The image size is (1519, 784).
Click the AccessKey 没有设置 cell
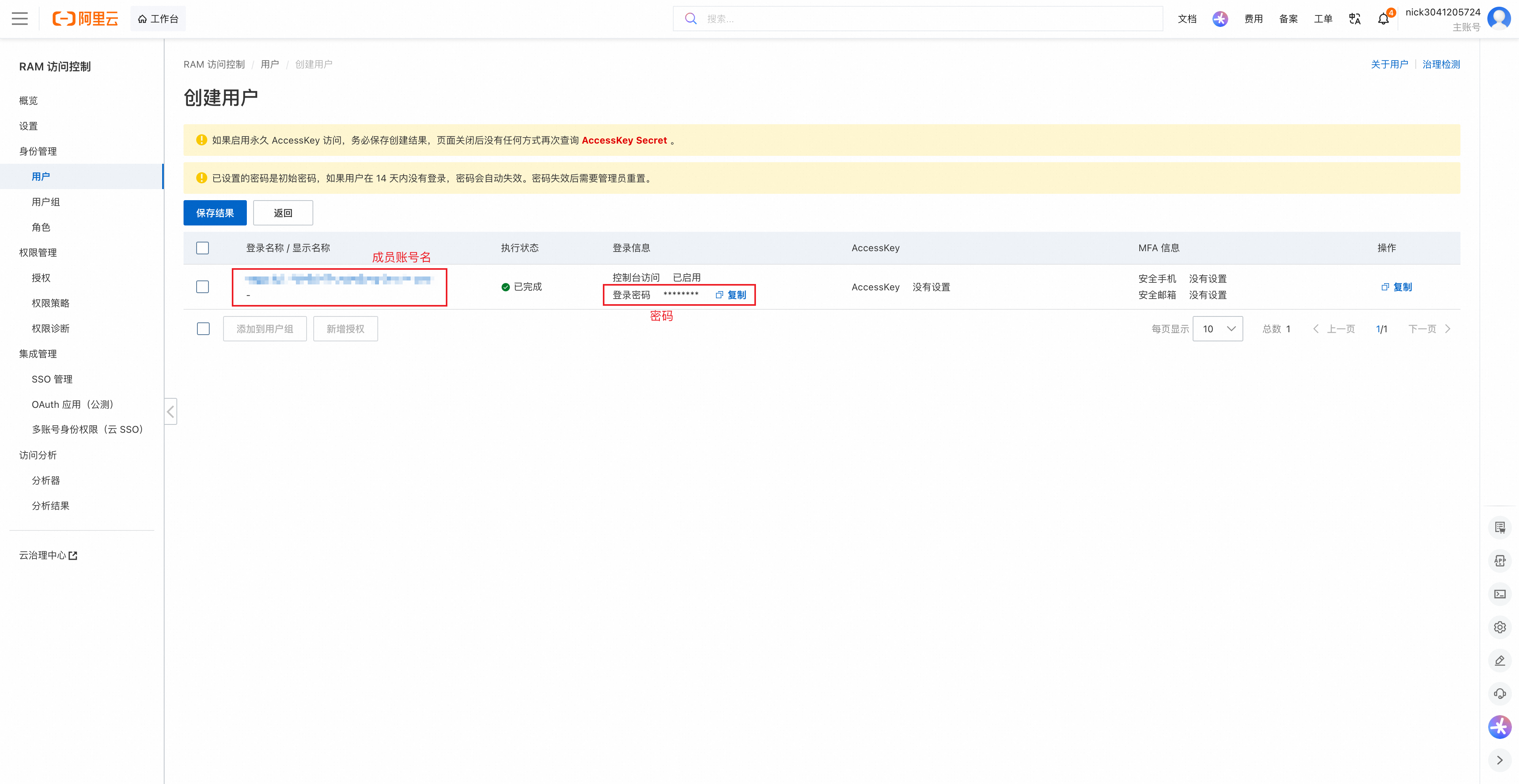[900, 287]
